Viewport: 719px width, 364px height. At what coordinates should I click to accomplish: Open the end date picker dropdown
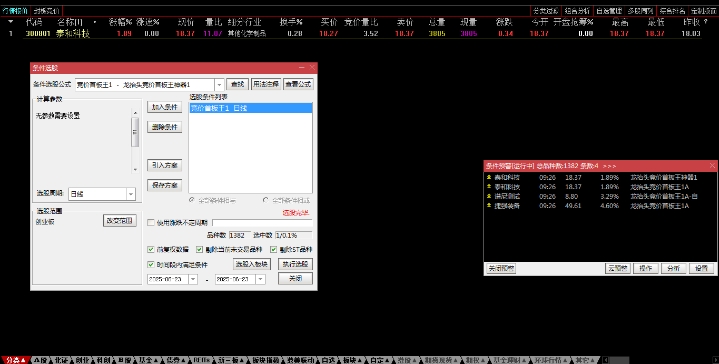[260, 279]
